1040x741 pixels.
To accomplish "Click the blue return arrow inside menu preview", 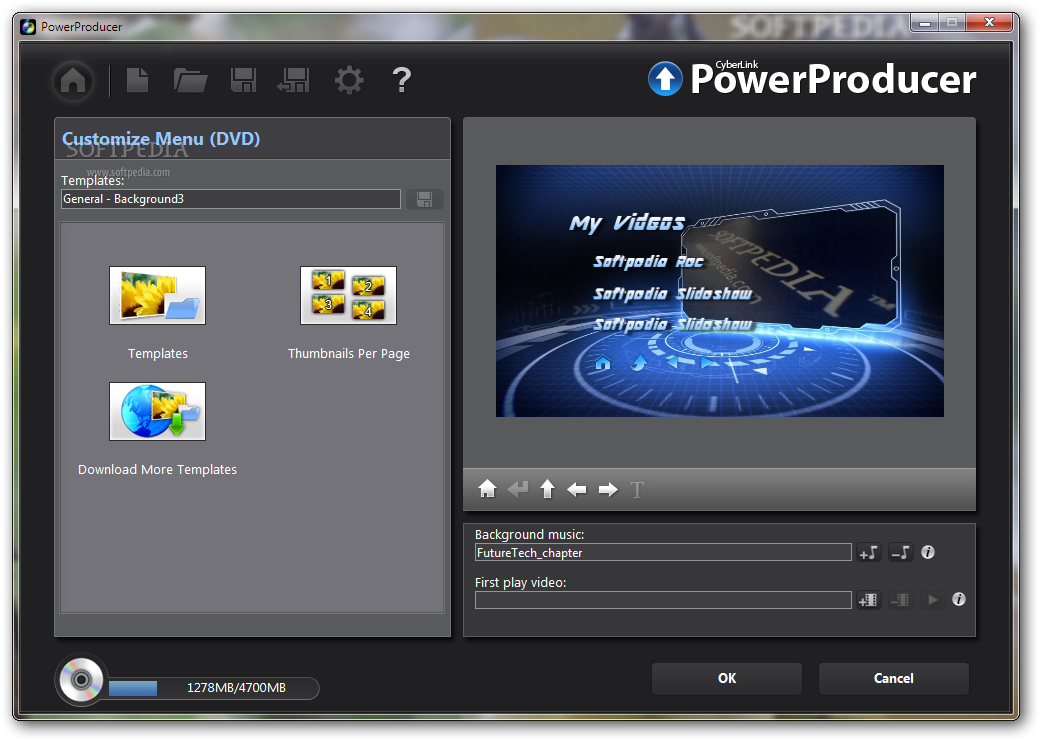I will point(637,363).
